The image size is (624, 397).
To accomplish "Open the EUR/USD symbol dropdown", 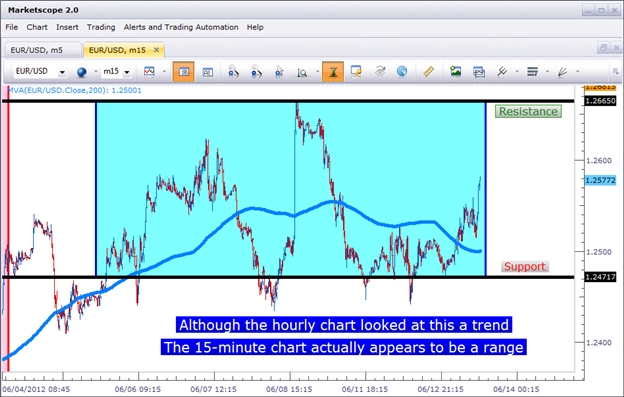I will point(62,72).
